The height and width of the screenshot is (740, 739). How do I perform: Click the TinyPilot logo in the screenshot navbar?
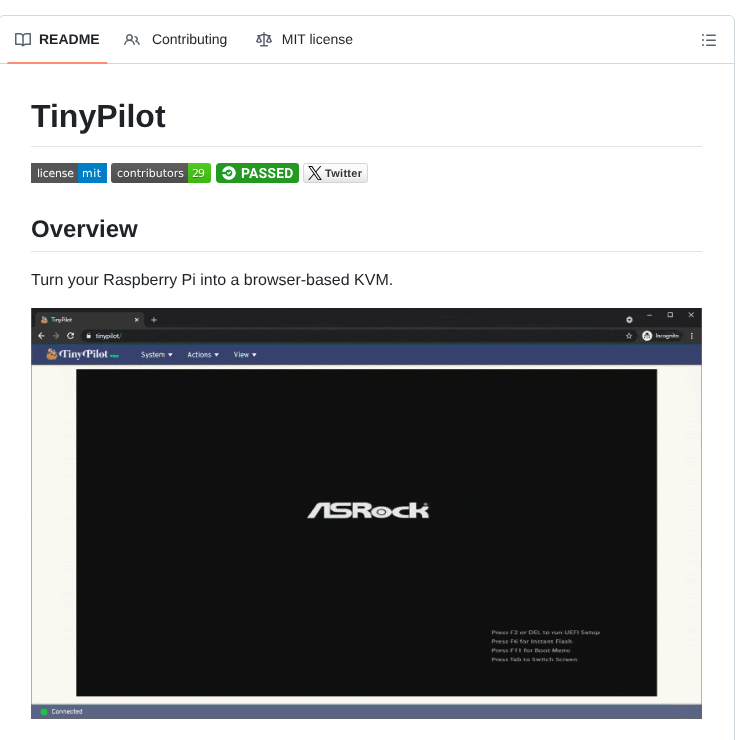click(x=83, y=354)
